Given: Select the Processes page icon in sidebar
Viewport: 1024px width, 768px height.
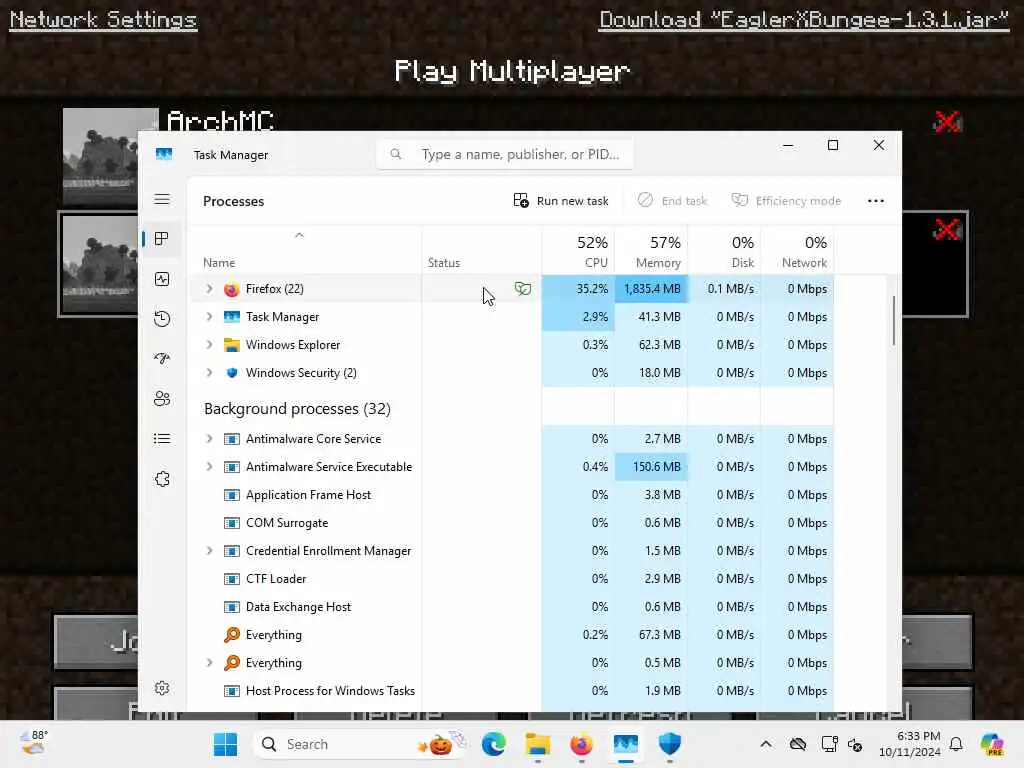Looking at the screenshot, I should point(162,238).
